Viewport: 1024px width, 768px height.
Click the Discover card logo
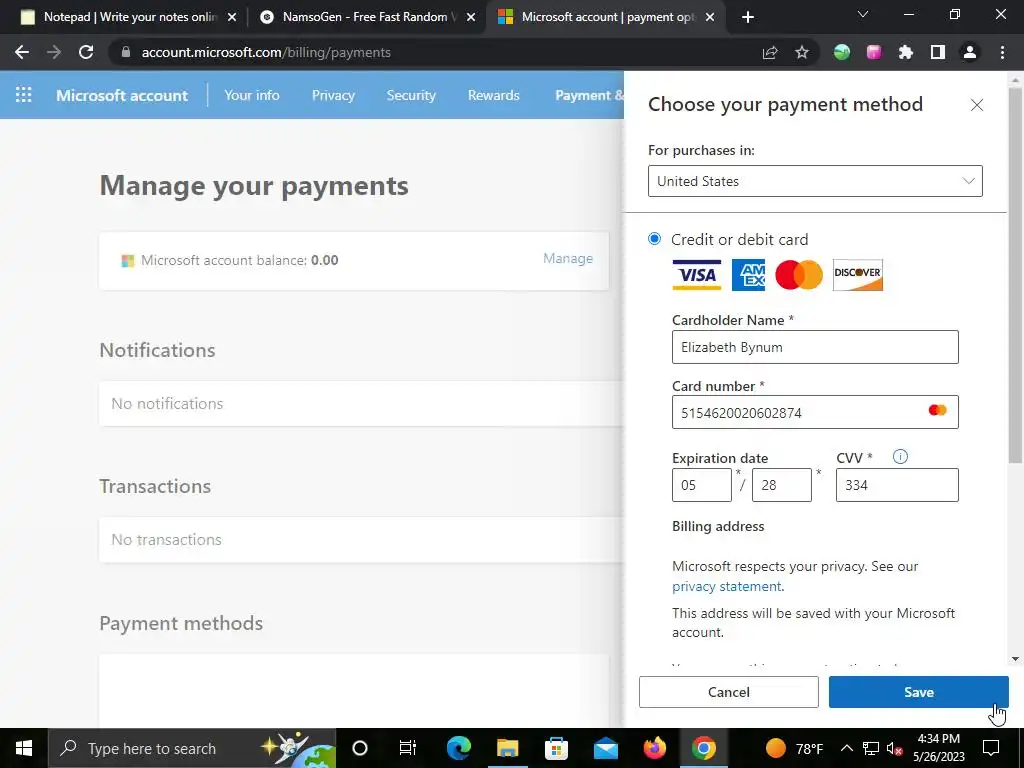pos(857,275)
